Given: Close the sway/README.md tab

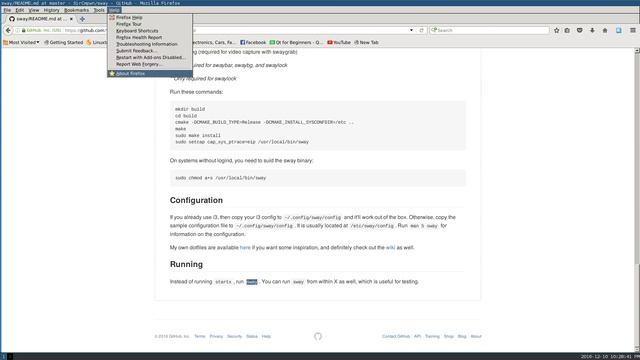Looking at the screenshot, I should point(71,19).
